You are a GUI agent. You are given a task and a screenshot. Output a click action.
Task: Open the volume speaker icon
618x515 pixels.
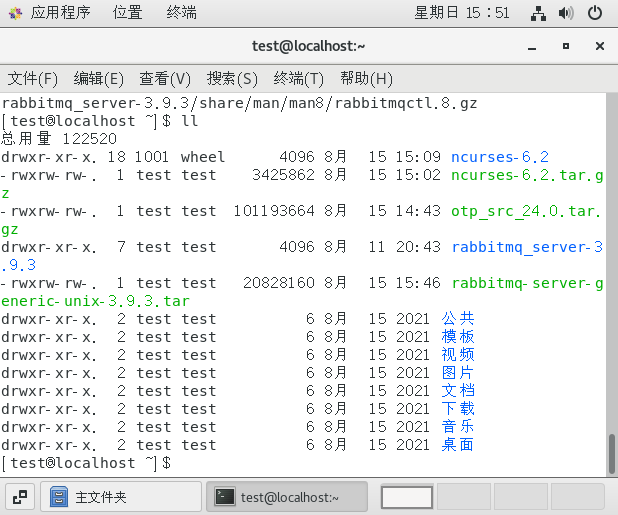point(566,13)
